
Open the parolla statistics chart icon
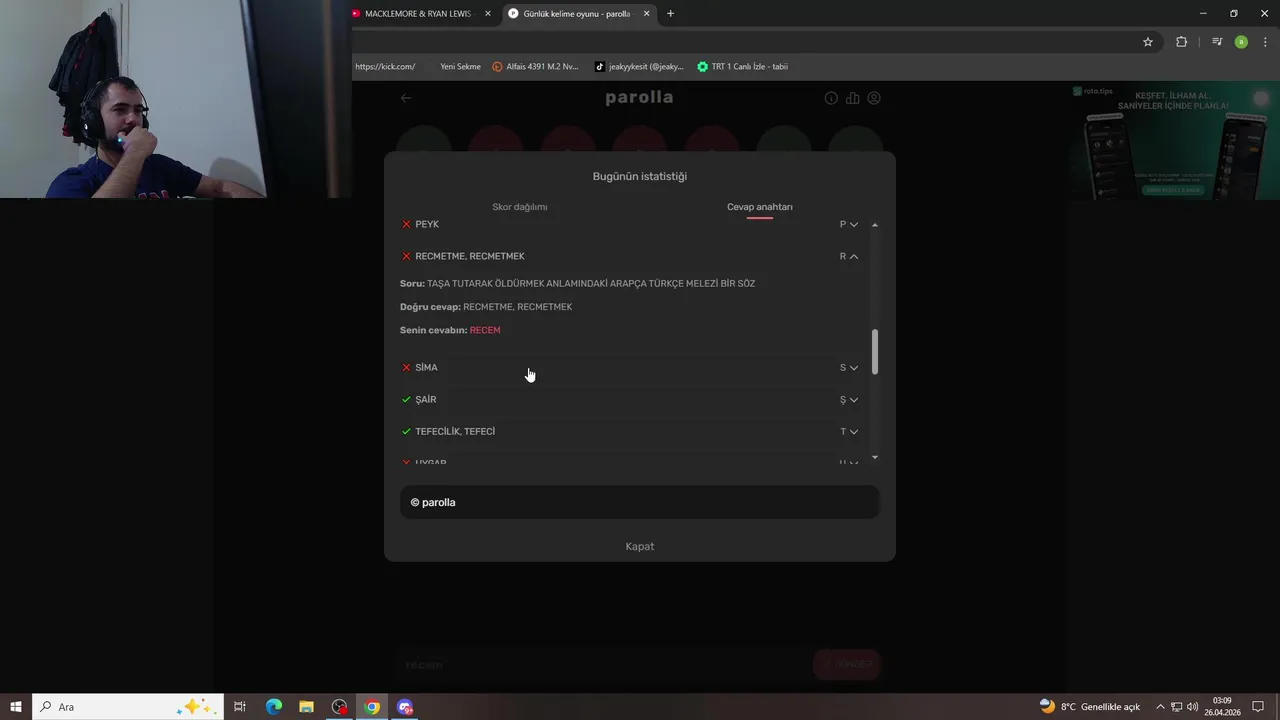[853, 98]
